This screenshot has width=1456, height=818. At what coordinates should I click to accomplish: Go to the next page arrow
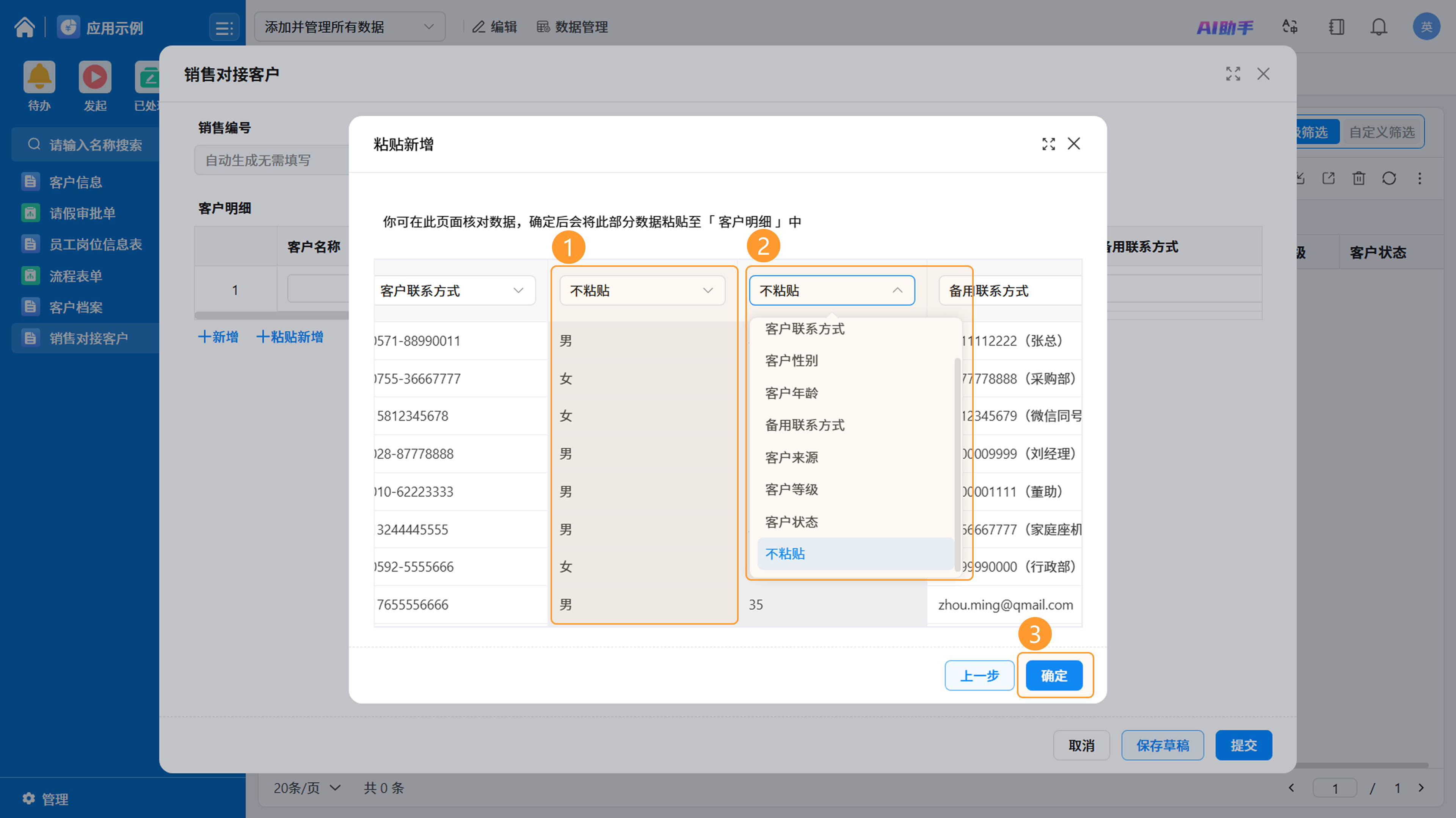point(1421,788)
